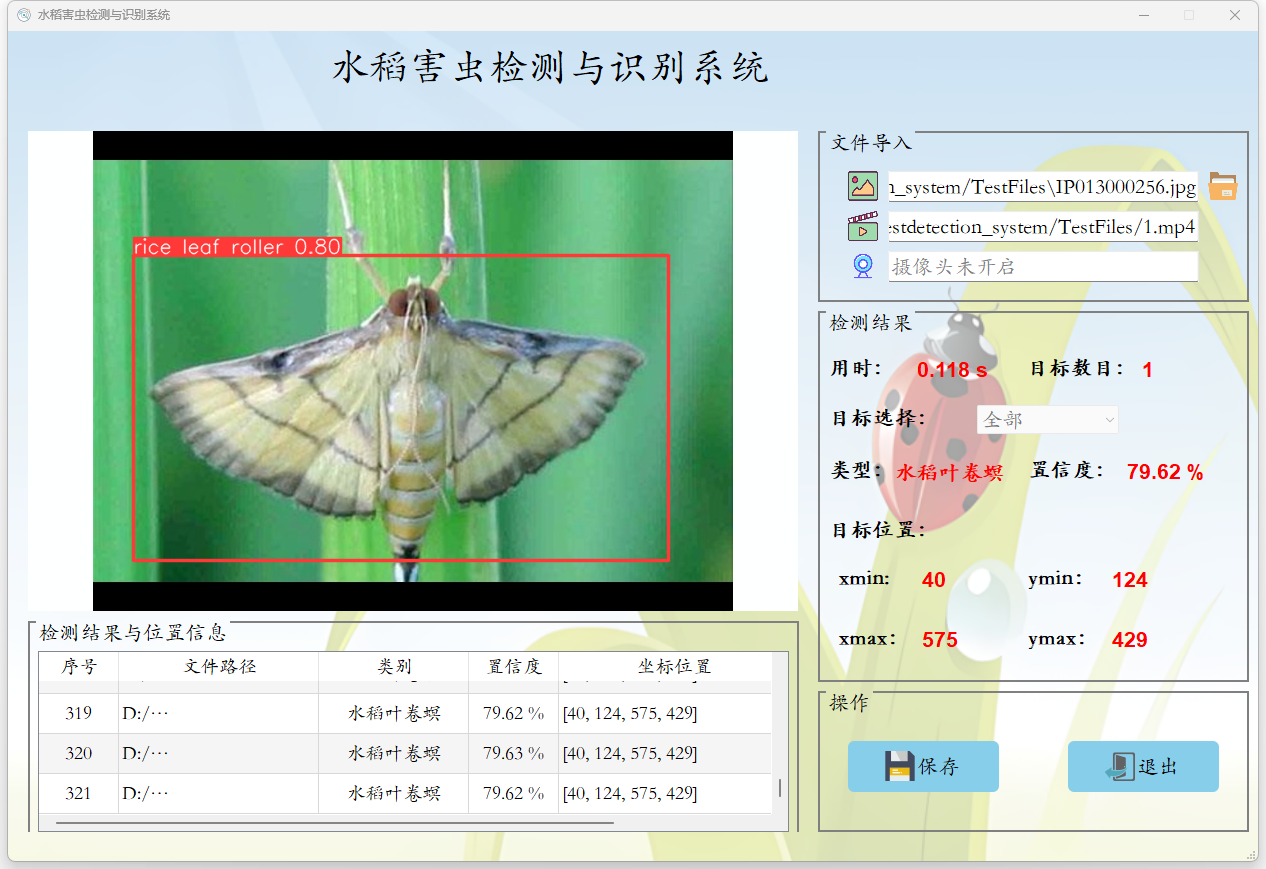Screen dimensions: 1266x869
Task: Click the app icon in title bar
Action: tap(24, 15)
